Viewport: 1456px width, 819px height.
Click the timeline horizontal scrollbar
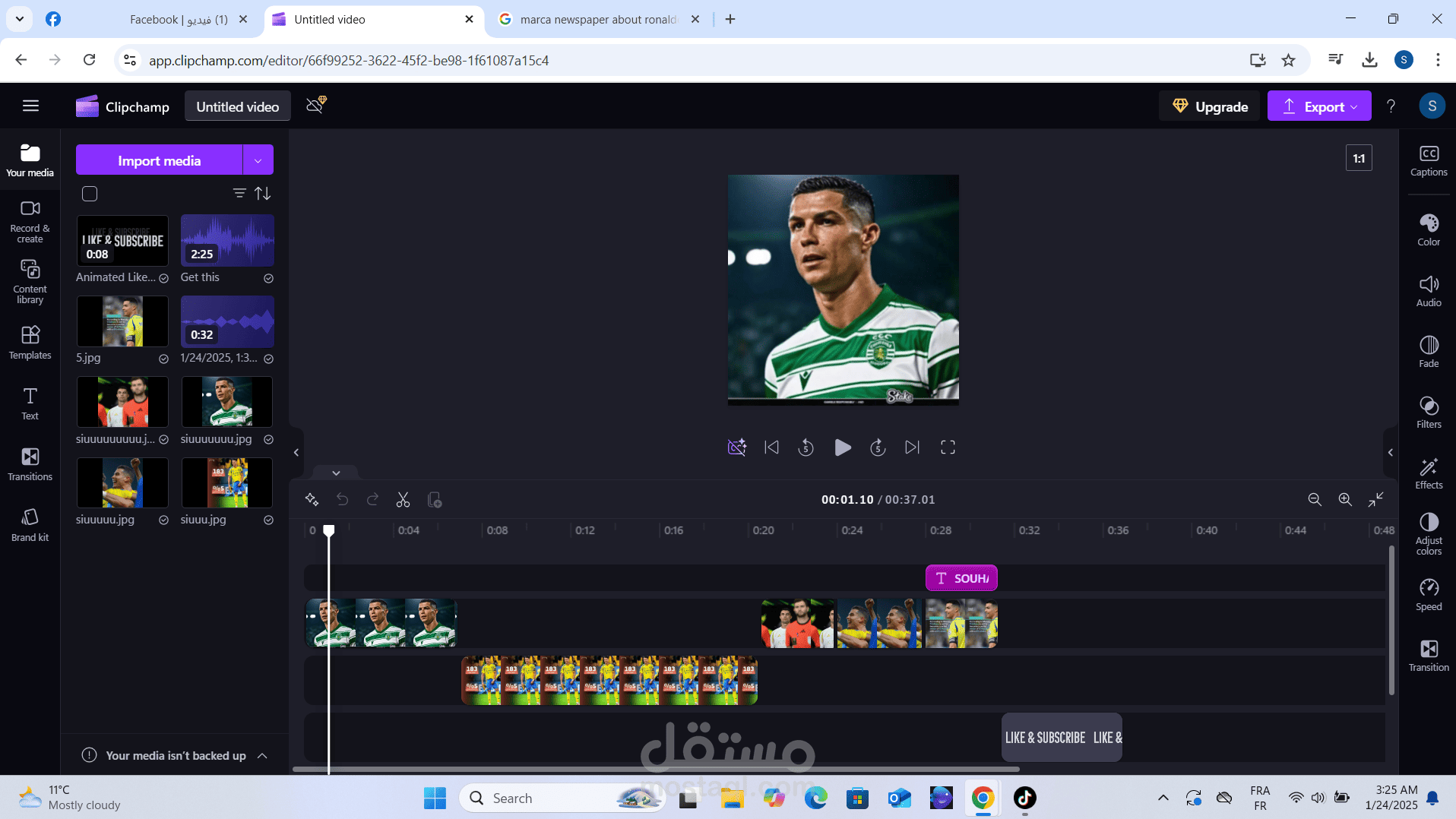[657, 770]
